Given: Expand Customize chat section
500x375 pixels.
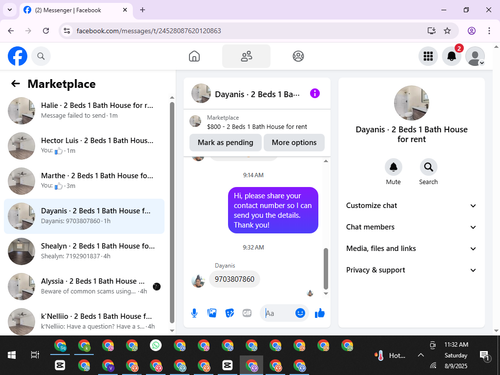Looking at the screenshot, I should (x=411, y=205).
